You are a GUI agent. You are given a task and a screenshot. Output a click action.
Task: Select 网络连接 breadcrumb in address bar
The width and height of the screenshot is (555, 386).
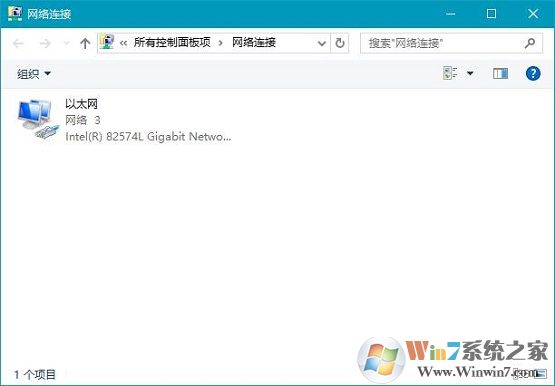coord(254,43)
